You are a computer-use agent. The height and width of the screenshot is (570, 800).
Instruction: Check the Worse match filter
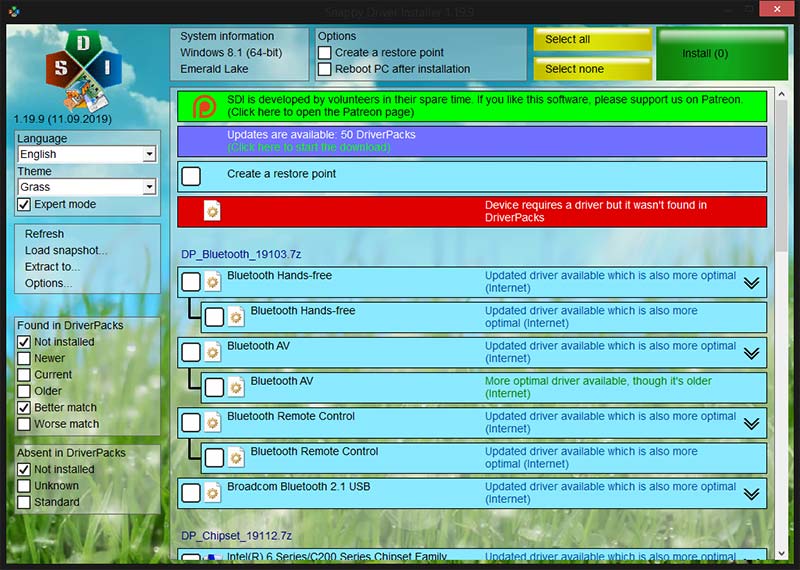click(x=24, y=424)
